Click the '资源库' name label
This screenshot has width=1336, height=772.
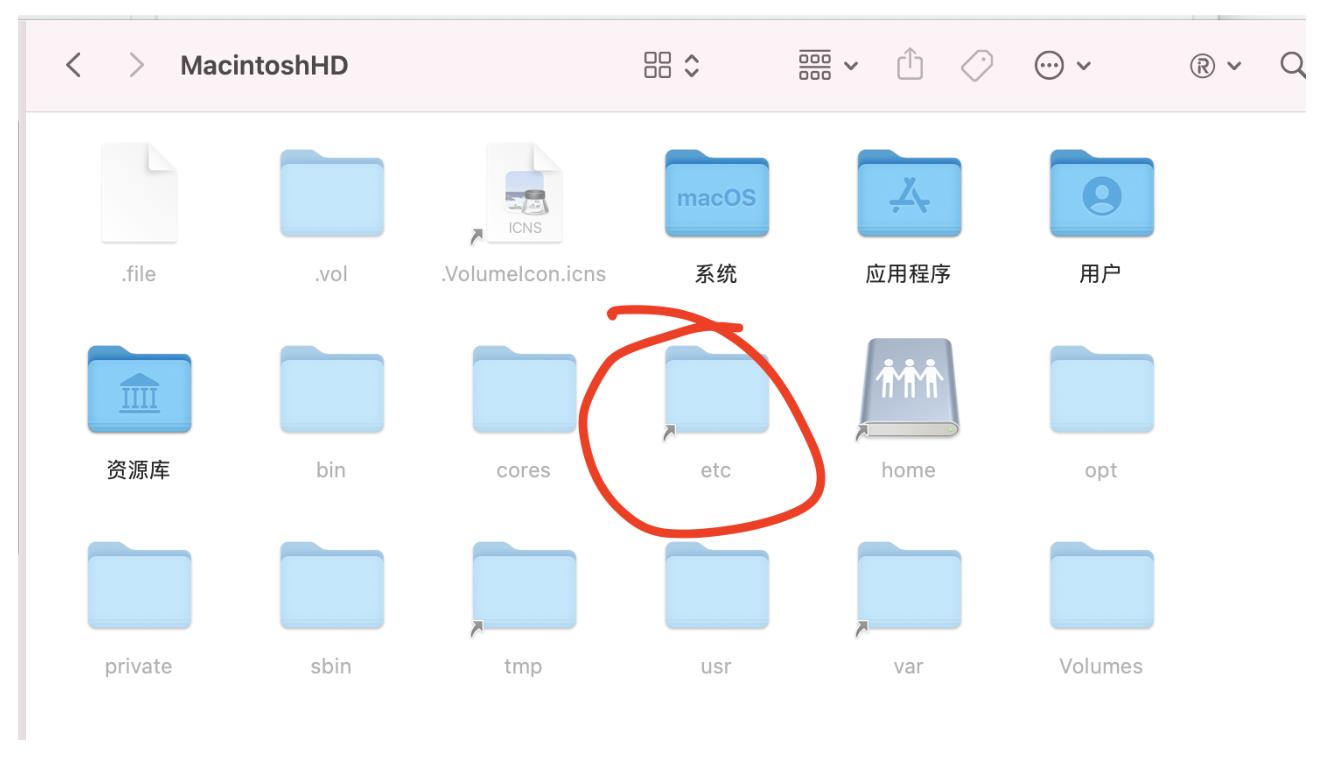click(x=139, y=471)
